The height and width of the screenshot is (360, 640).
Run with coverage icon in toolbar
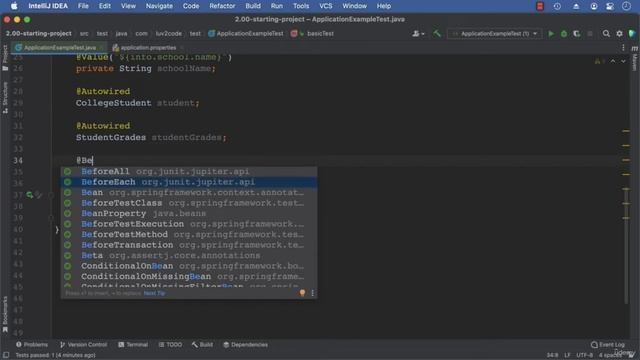576,34
